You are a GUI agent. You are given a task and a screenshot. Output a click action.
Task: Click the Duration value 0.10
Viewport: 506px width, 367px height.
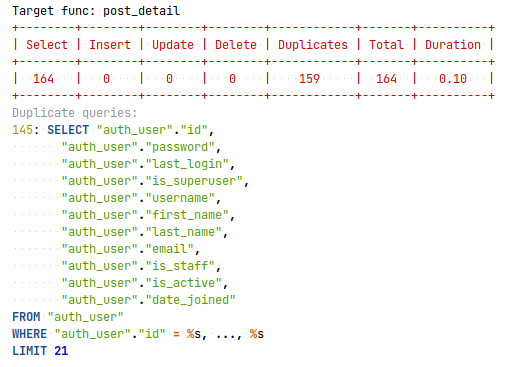[x=453, y=79]
